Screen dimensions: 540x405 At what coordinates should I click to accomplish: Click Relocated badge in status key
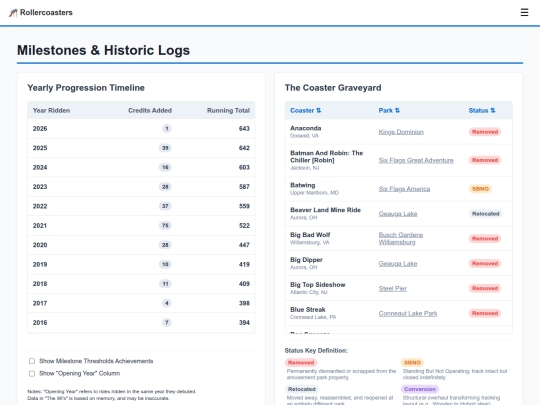tap(302, 389)
